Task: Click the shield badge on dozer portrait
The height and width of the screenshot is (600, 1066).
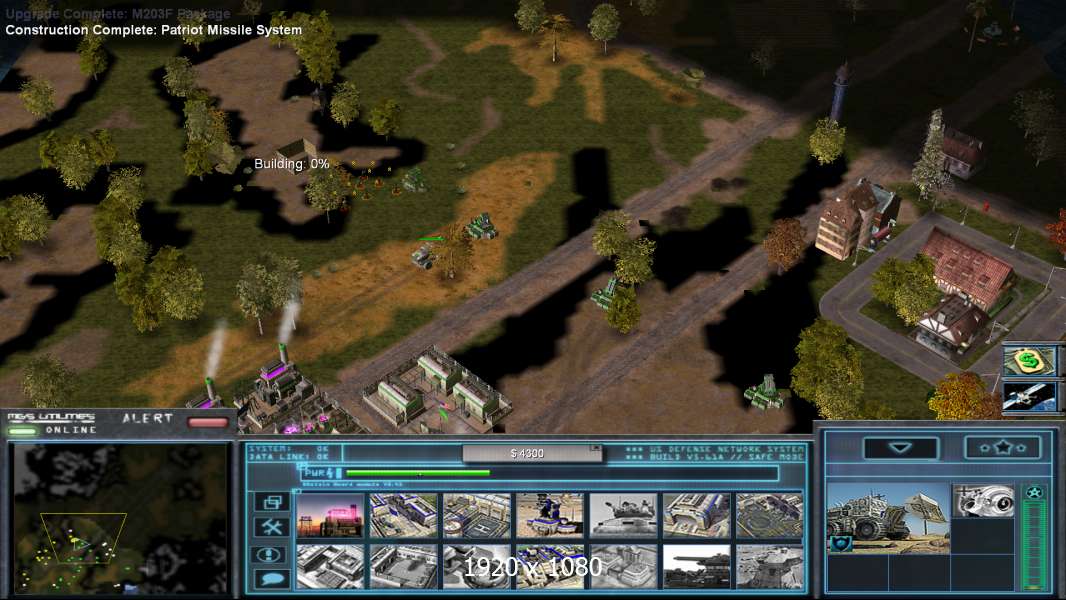Action: click(x=841, y=543)
